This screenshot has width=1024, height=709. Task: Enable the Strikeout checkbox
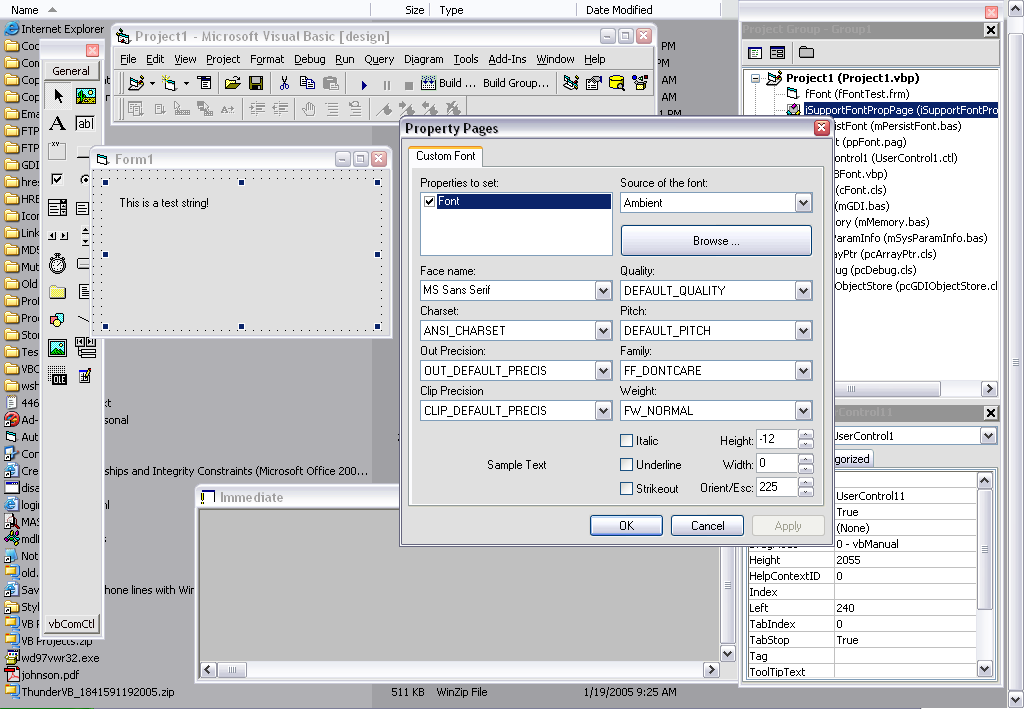(x=627, y=489)
